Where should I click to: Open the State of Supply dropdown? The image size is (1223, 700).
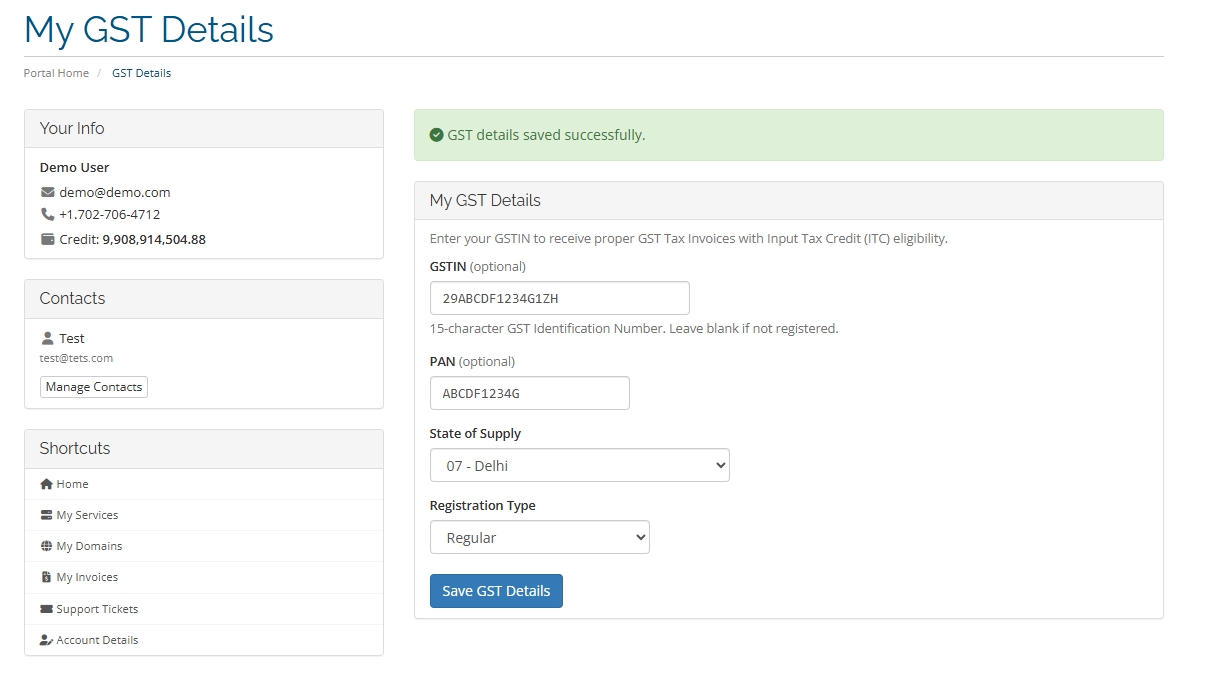coord(580,465)
